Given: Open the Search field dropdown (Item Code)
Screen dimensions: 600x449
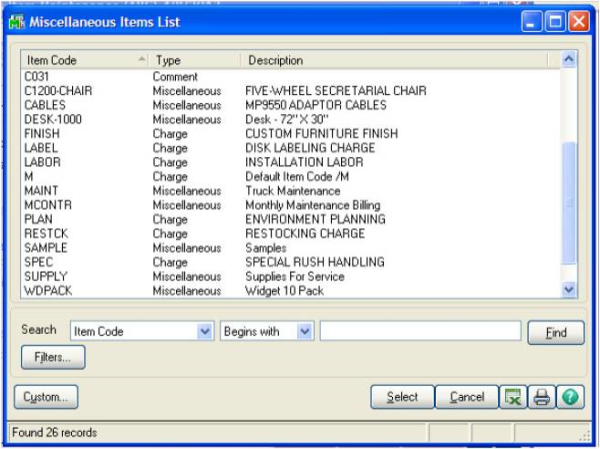Looking at the screenshot, I should pos(205,331).
